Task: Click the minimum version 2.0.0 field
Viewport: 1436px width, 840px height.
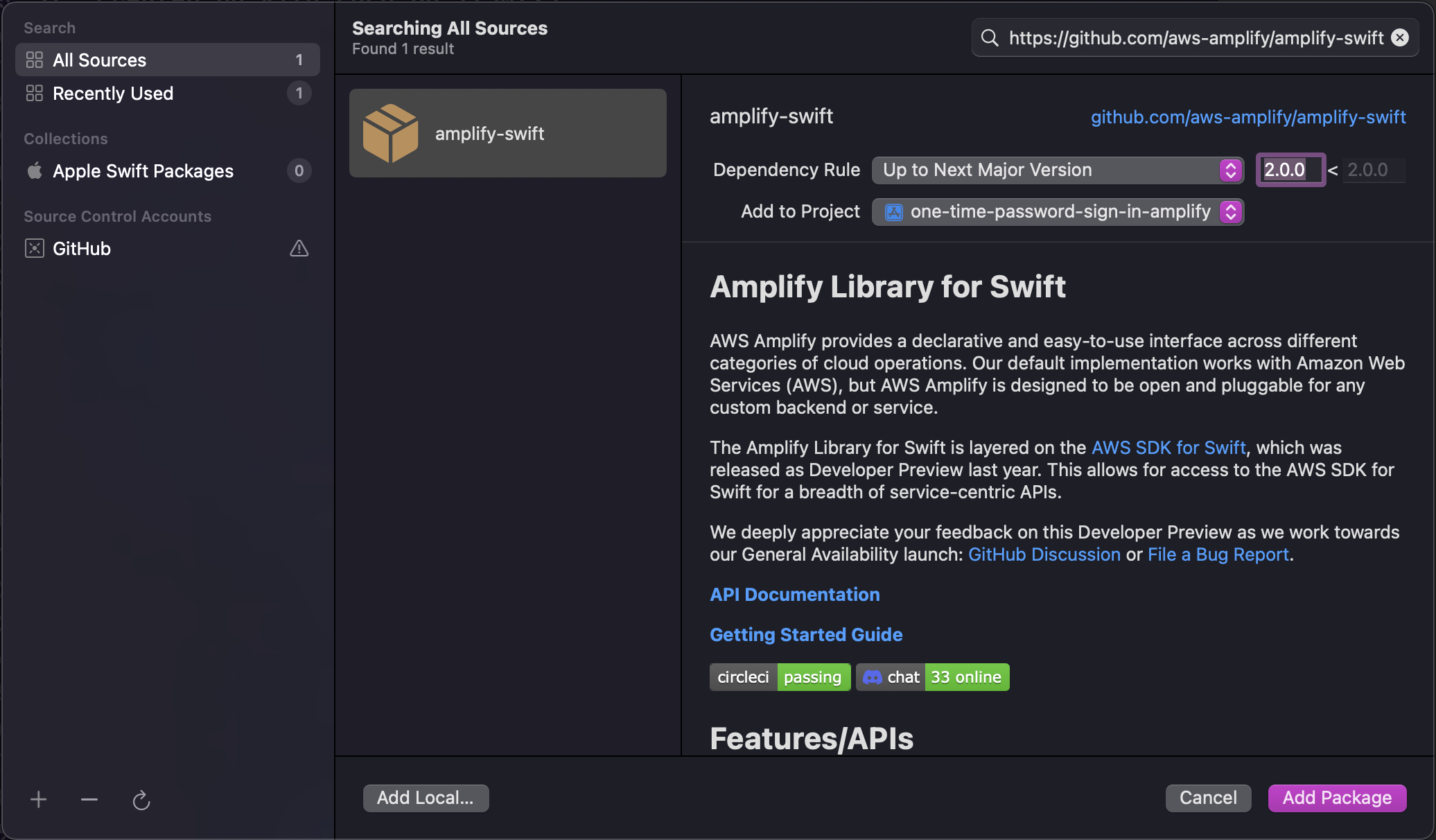Action: coord(1289,170)
